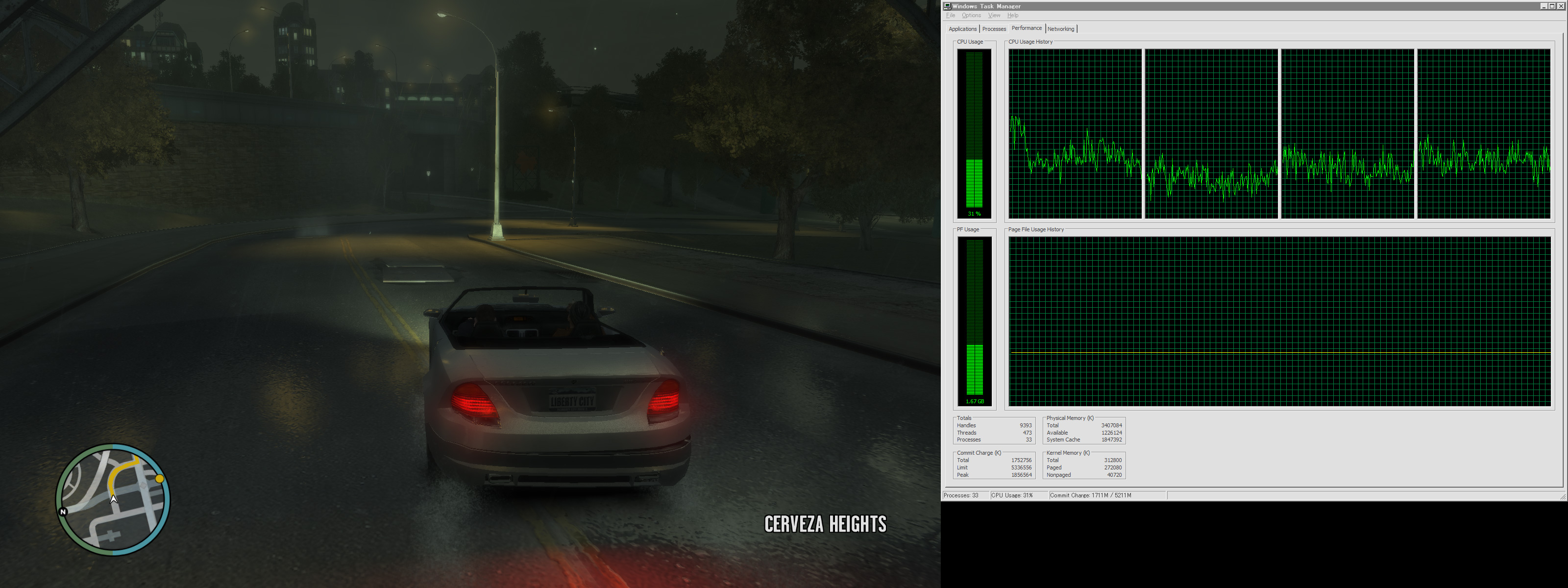Image resolution: width=1568 pixels, height=588 pixels.
Task: Open the Options menu
Action: pos(972,15)
